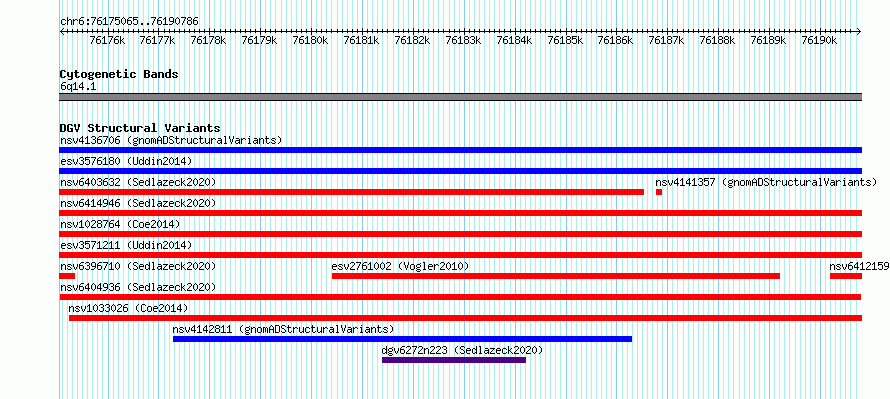Click the 76180k ruler label

click(310, 40)
